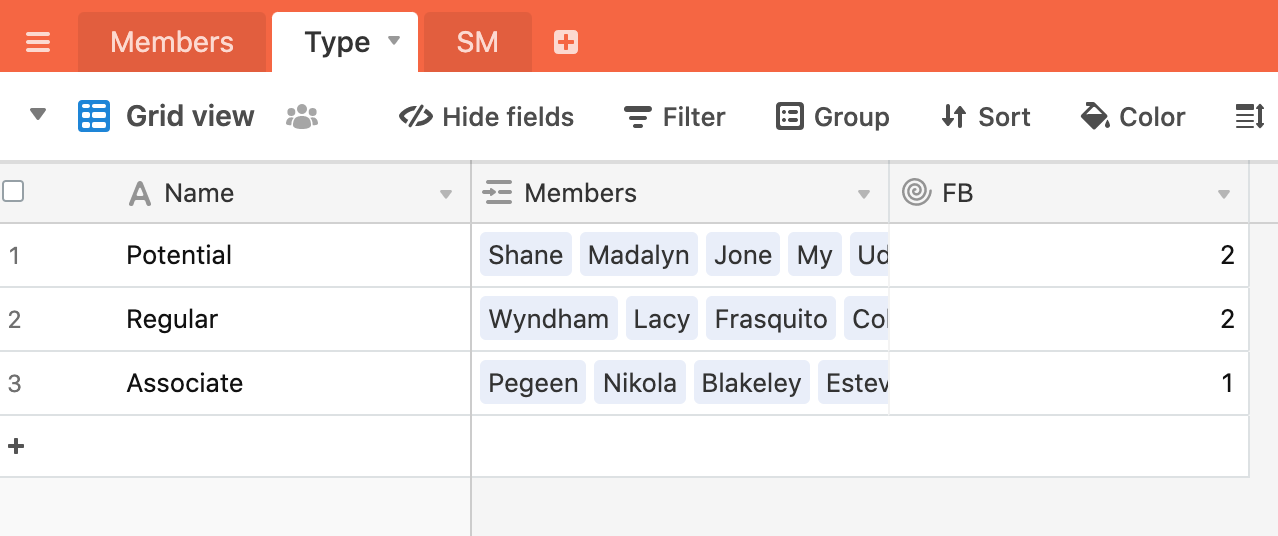Open the collaborators people icon
Image resolution: width=1278 pixels, height=536 pixels.
pyautogui.click(x=301, y=117)
